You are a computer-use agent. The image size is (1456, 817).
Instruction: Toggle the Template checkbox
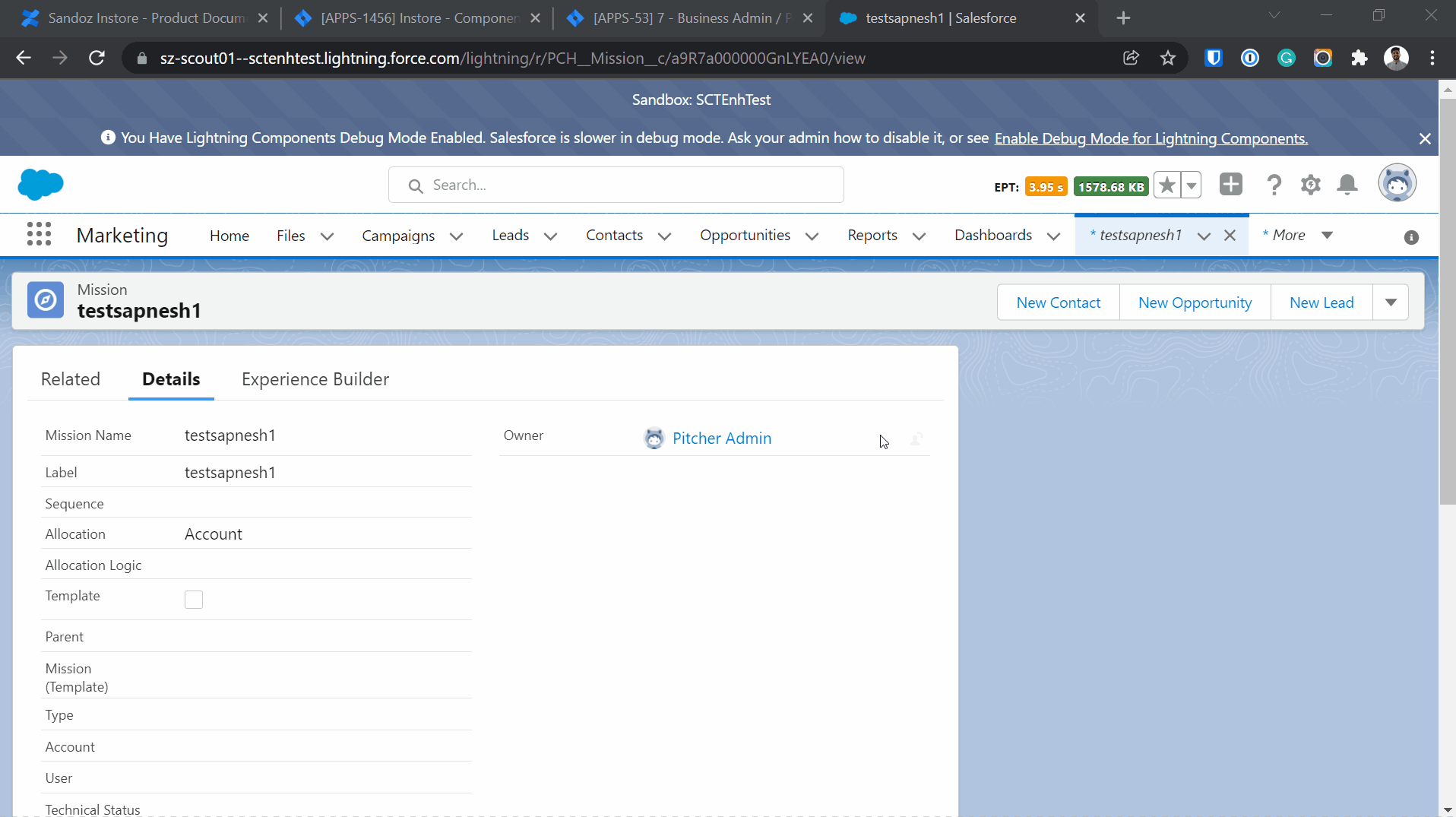[x=194, y=600]
